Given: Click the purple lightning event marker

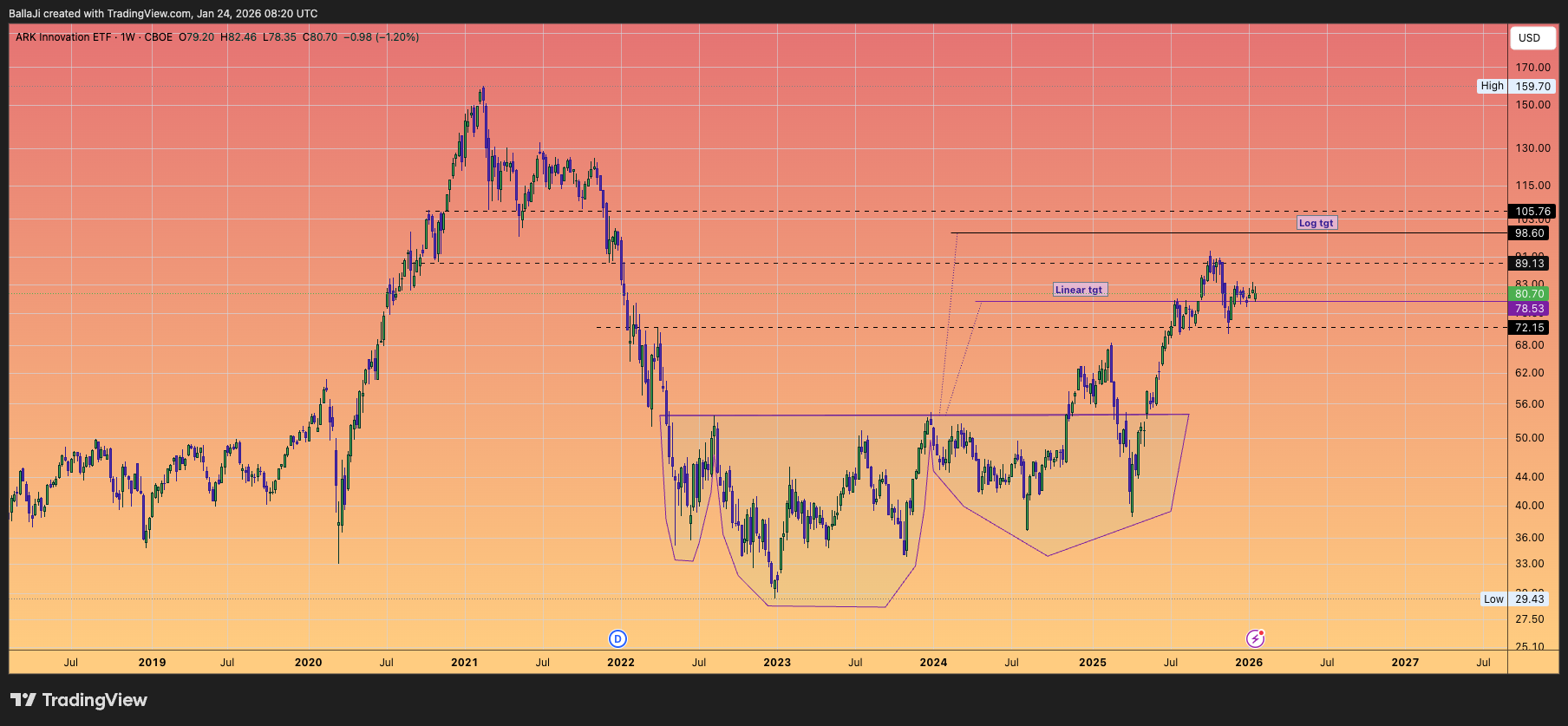Looking at the screenshot, I should coord(1255,639).
